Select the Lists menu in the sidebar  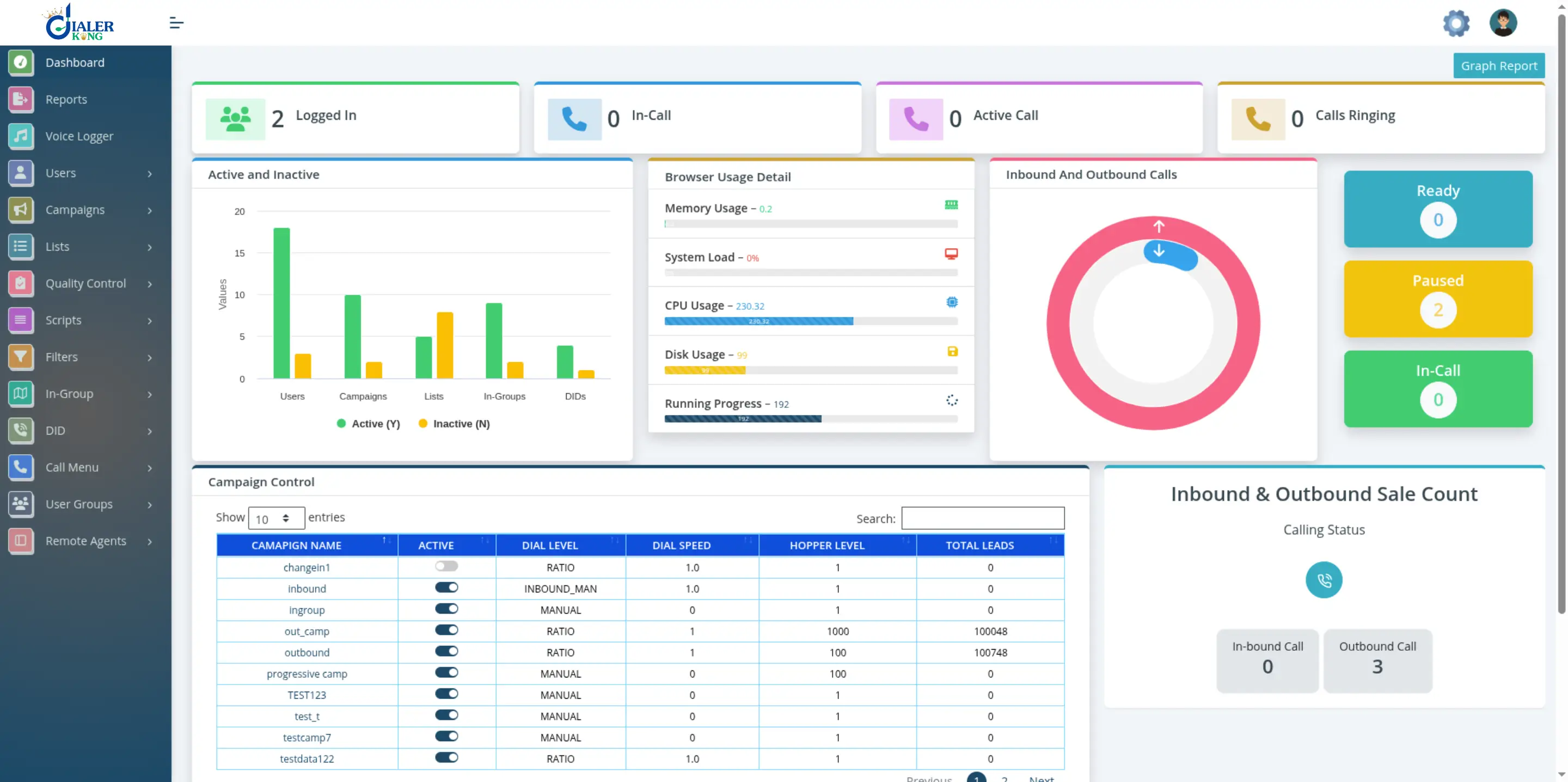coord(57,246)
